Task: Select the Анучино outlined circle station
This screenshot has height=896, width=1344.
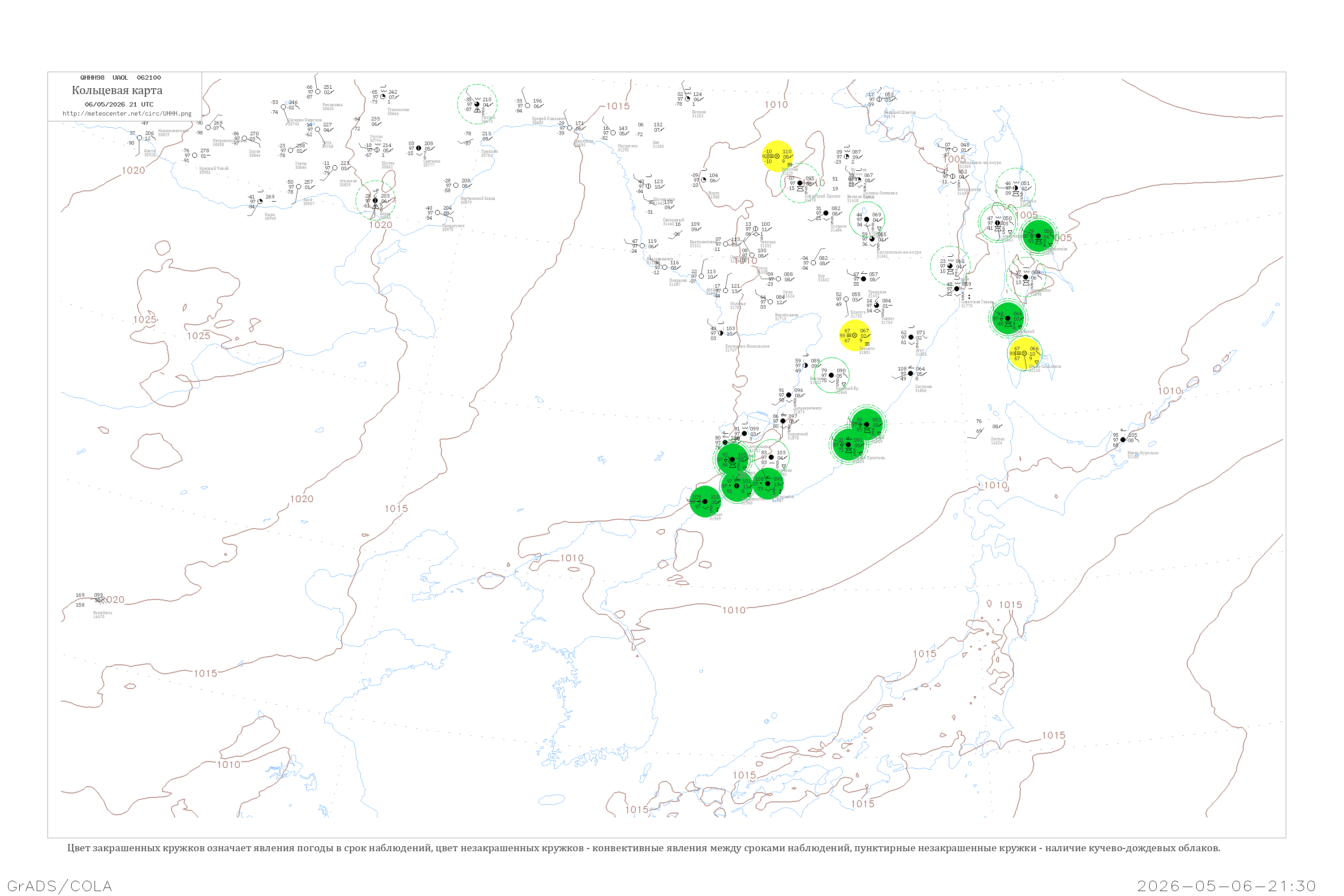Action: coord(771,457)
